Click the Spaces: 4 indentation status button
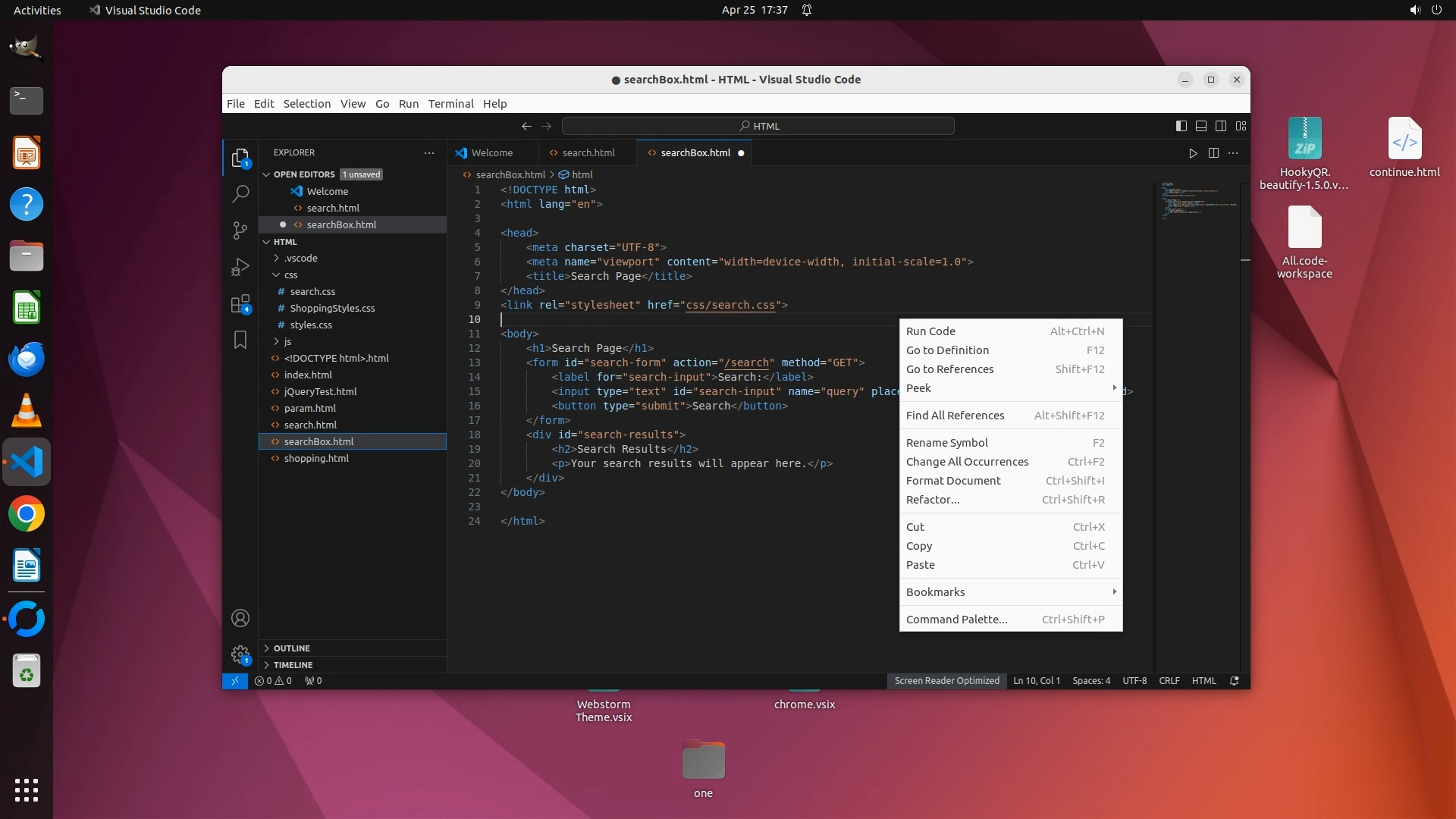The height and width of the screenshot is (819, 1456). (x=1090, y=681)
